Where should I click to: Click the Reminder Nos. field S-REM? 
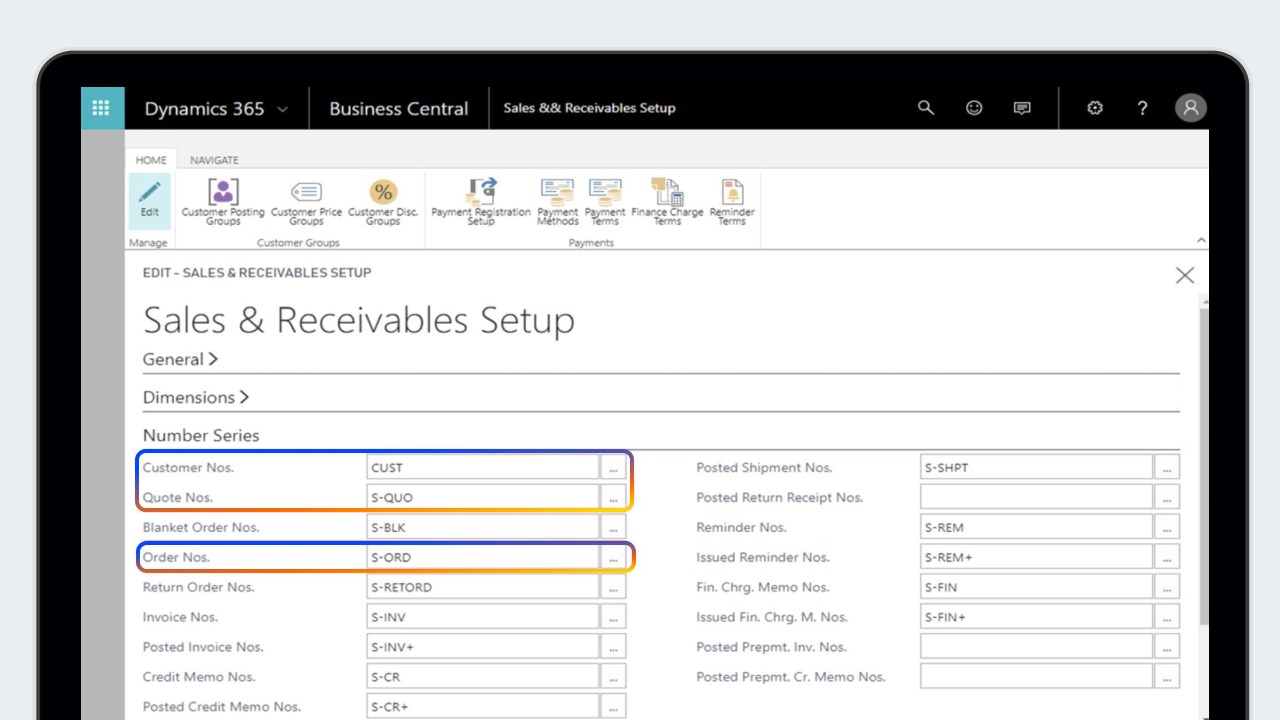1037,527
